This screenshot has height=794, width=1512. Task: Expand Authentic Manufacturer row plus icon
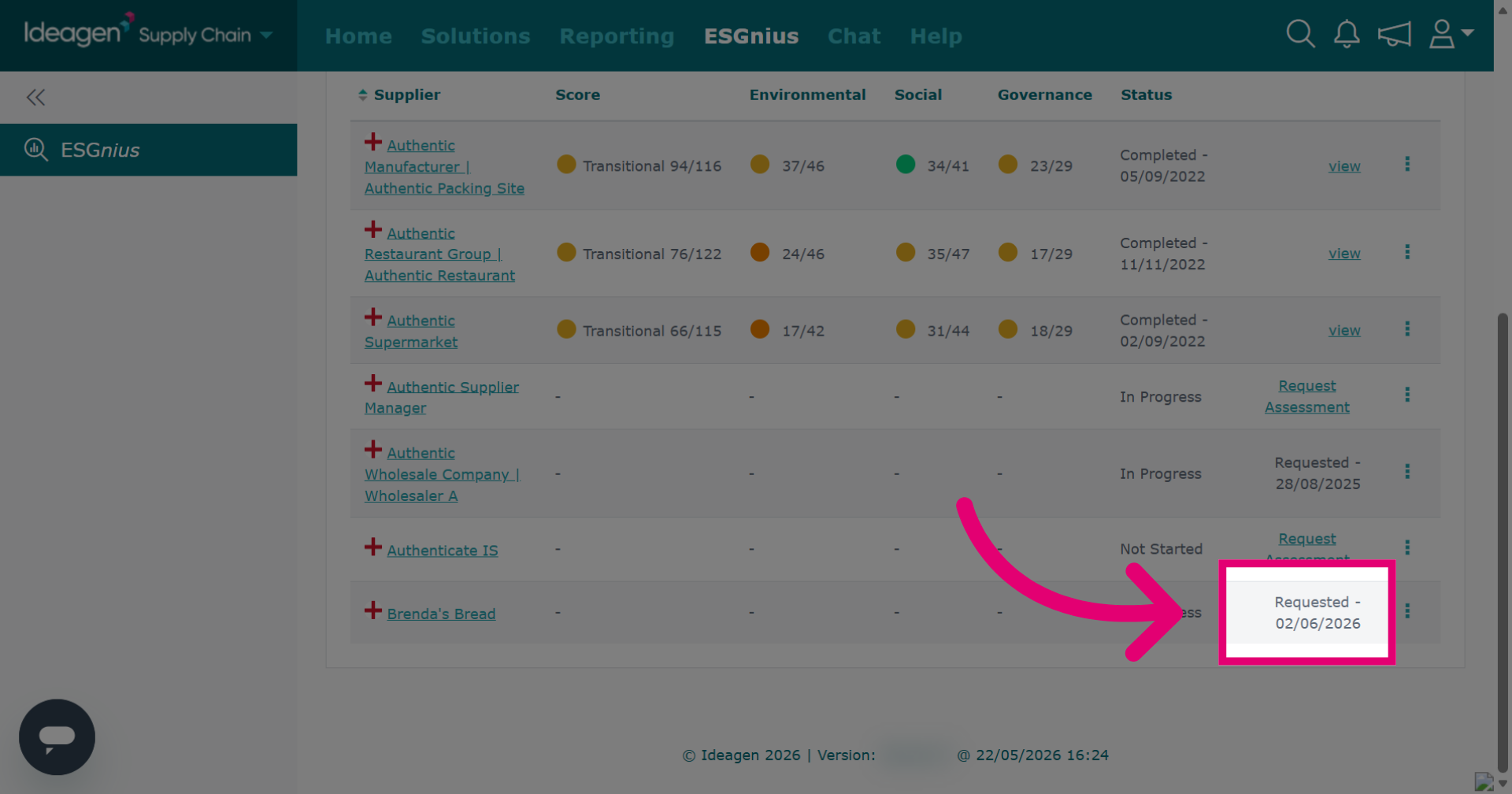(373, 143)
